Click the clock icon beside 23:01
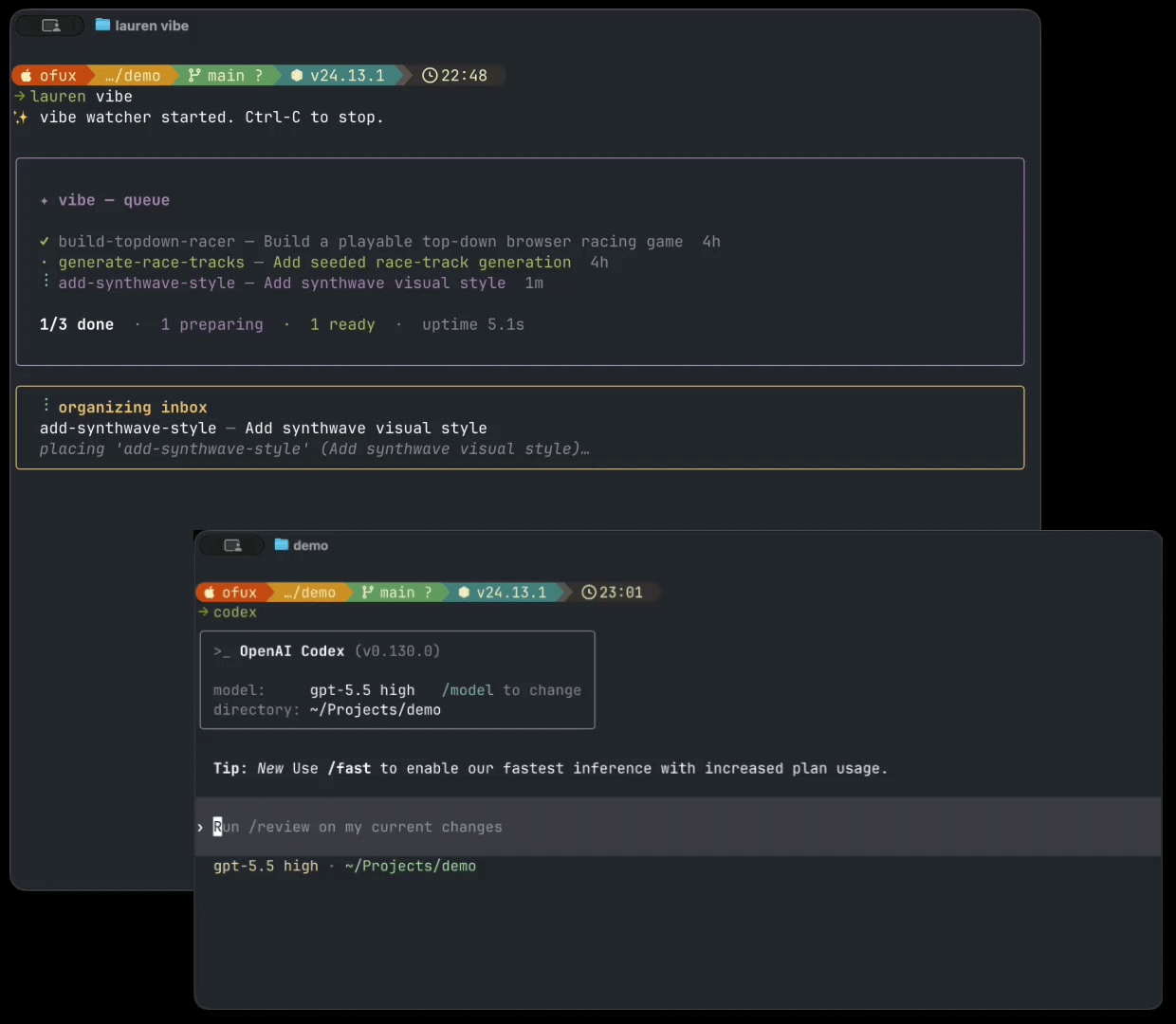Screen dimensions: 1176x1024 pyautogui.click(x=589, y=593)
